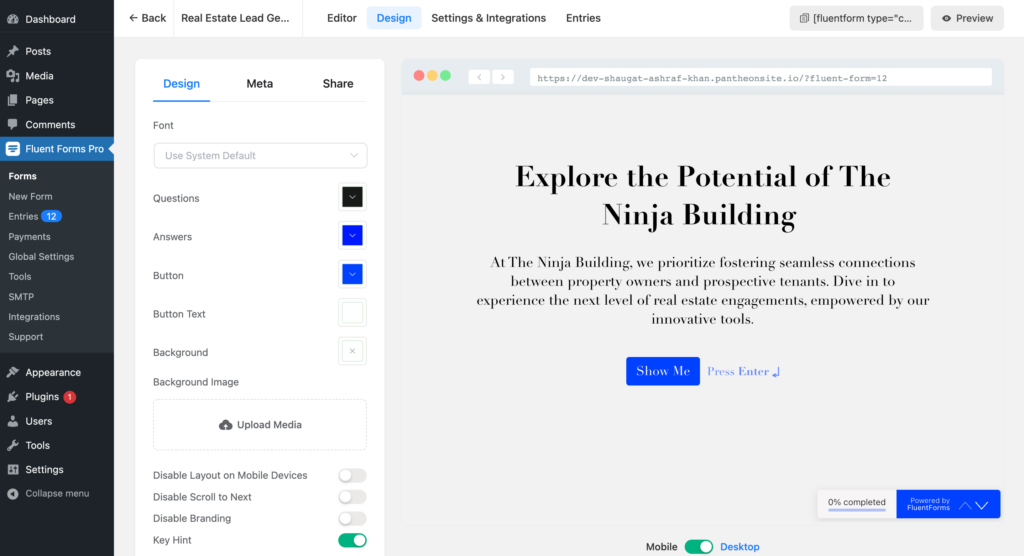Click the 0% completed progress bar
1024x556 pixels.
(x=857, y=504)
